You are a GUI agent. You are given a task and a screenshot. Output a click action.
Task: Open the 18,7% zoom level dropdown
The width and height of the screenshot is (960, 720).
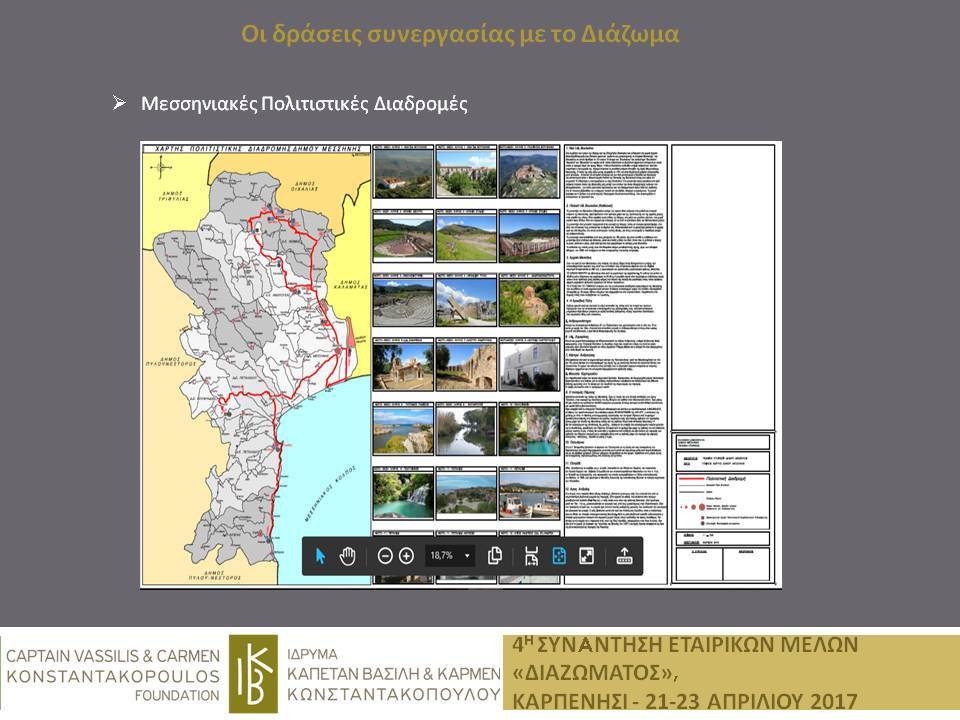pos(450,556)
